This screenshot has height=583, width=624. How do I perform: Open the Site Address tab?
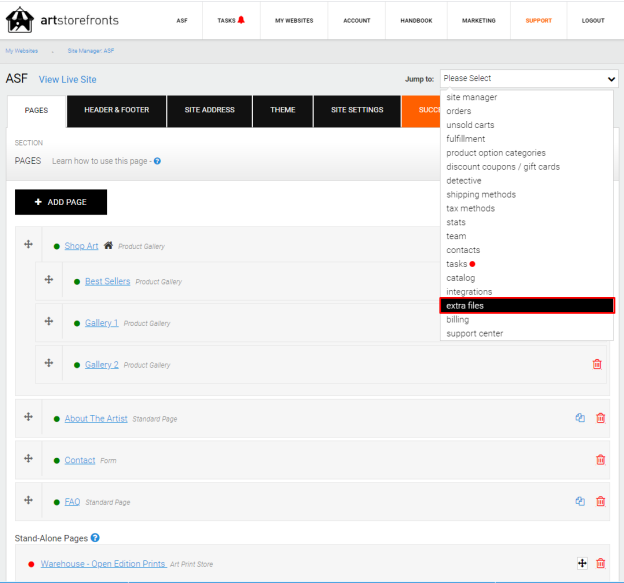click(x=210, y=110)
